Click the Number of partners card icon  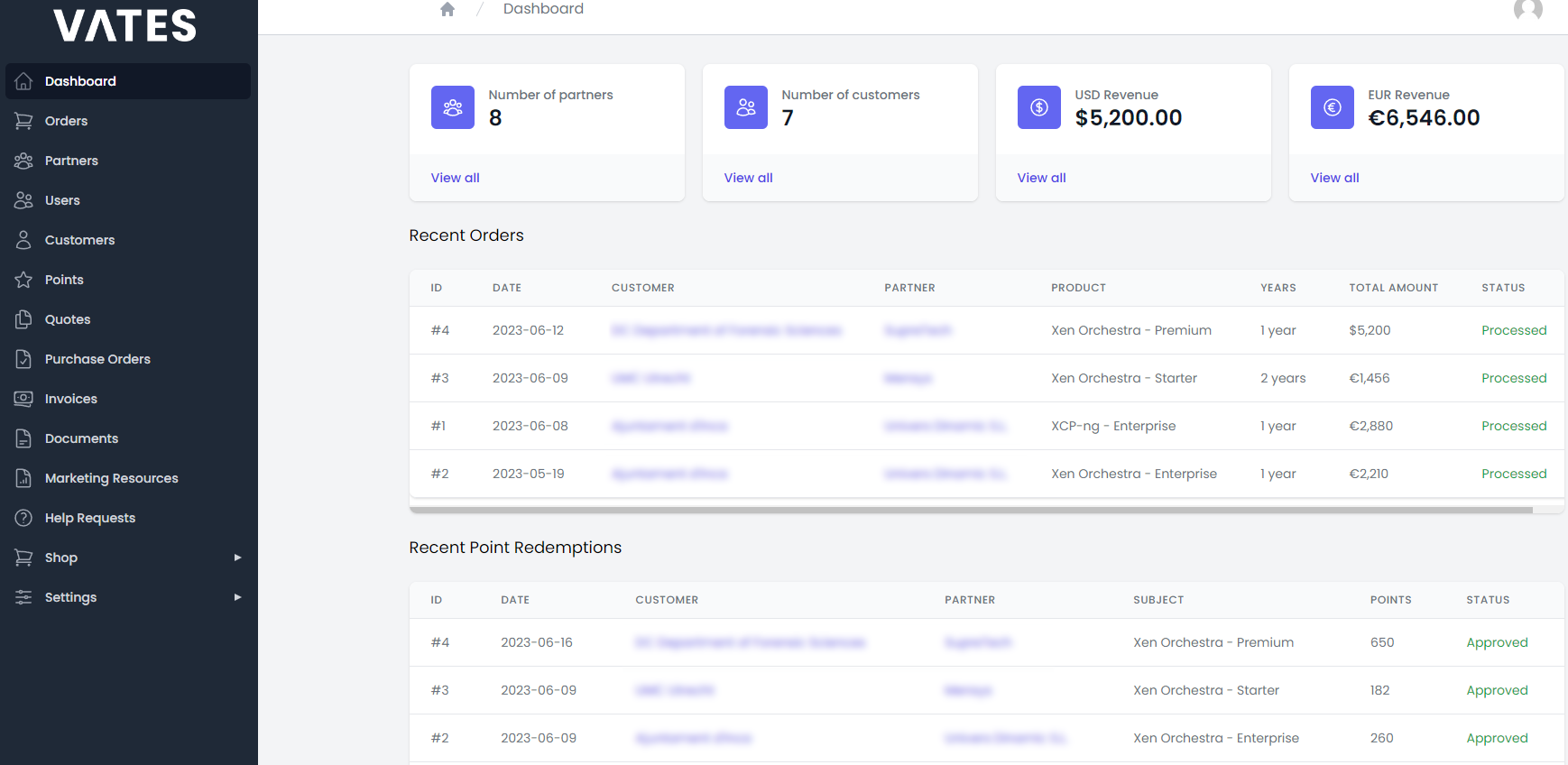pos(453,107)
